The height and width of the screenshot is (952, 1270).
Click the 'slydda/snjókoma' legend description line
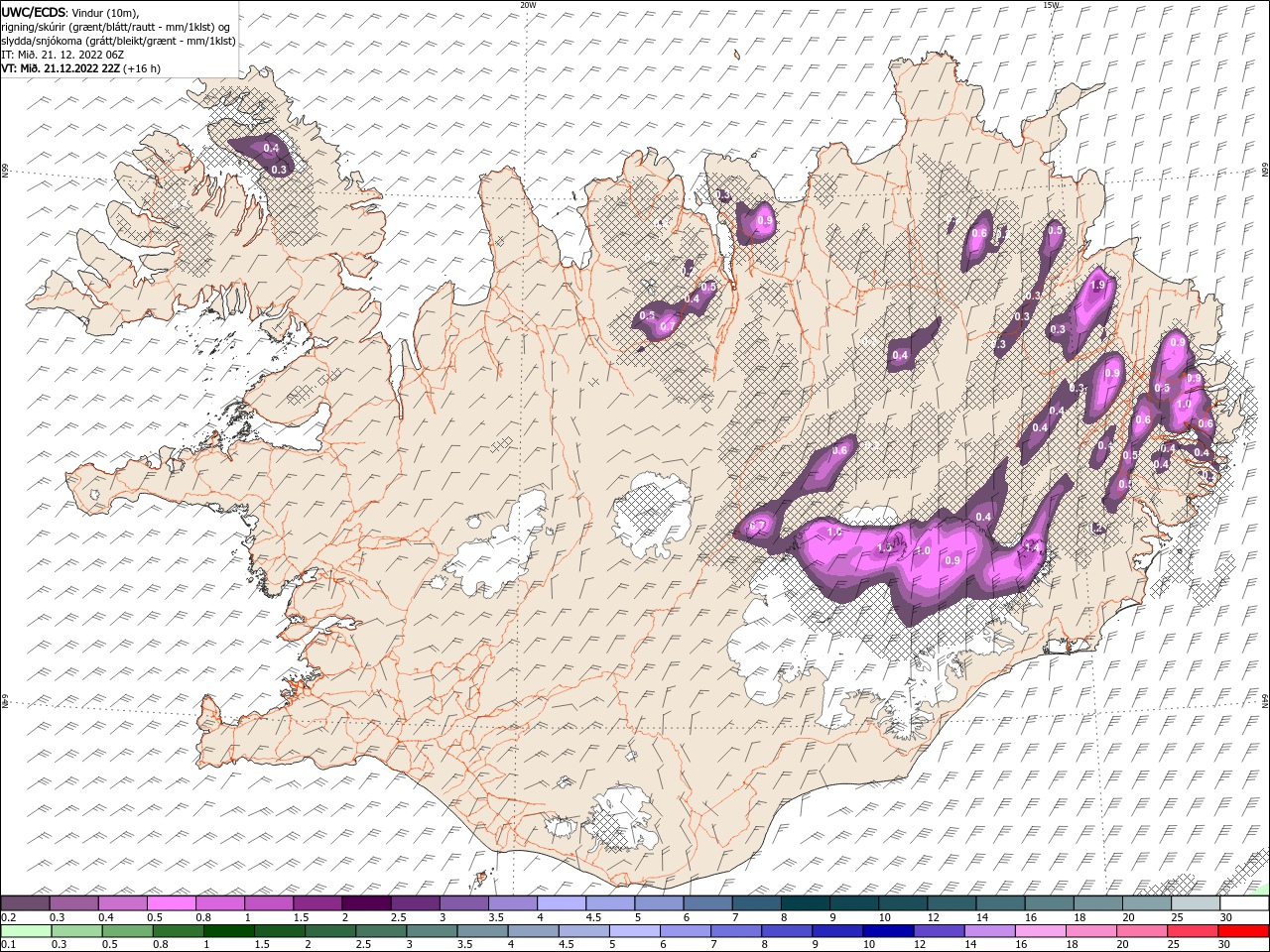(x=118, y=41)
